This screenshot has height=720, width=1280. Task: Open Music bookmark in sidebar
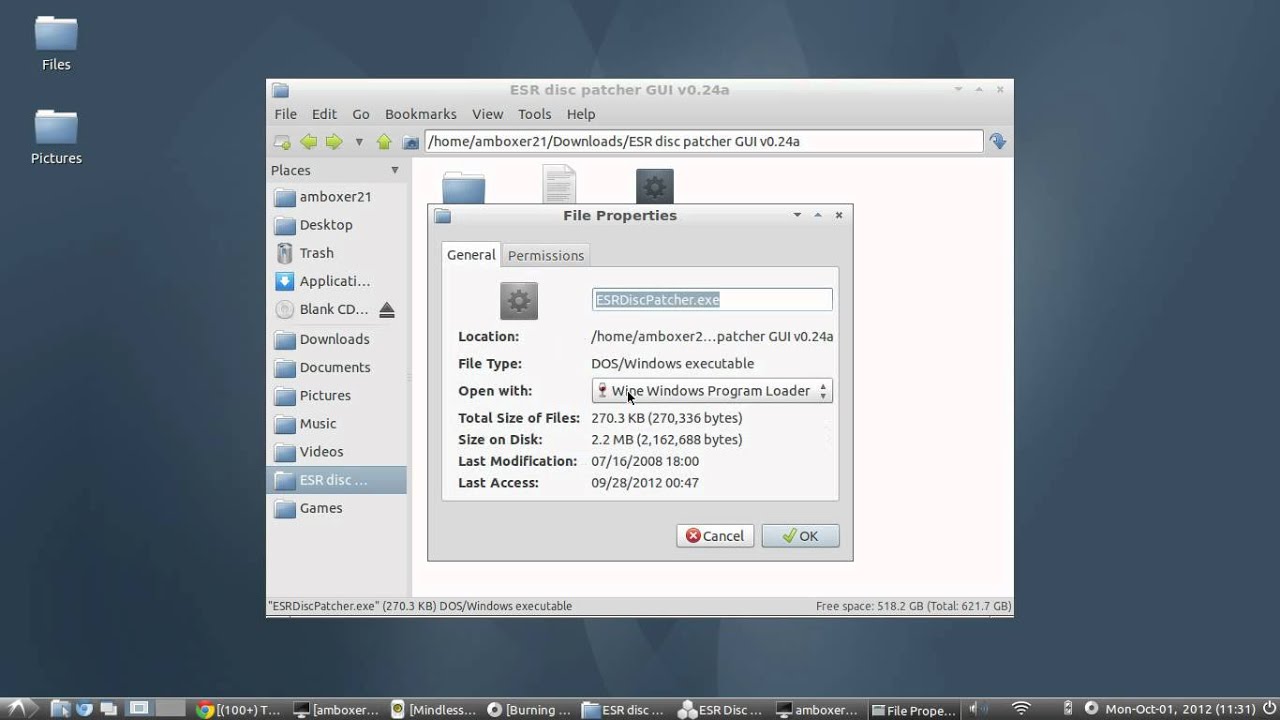coord(337,423)
